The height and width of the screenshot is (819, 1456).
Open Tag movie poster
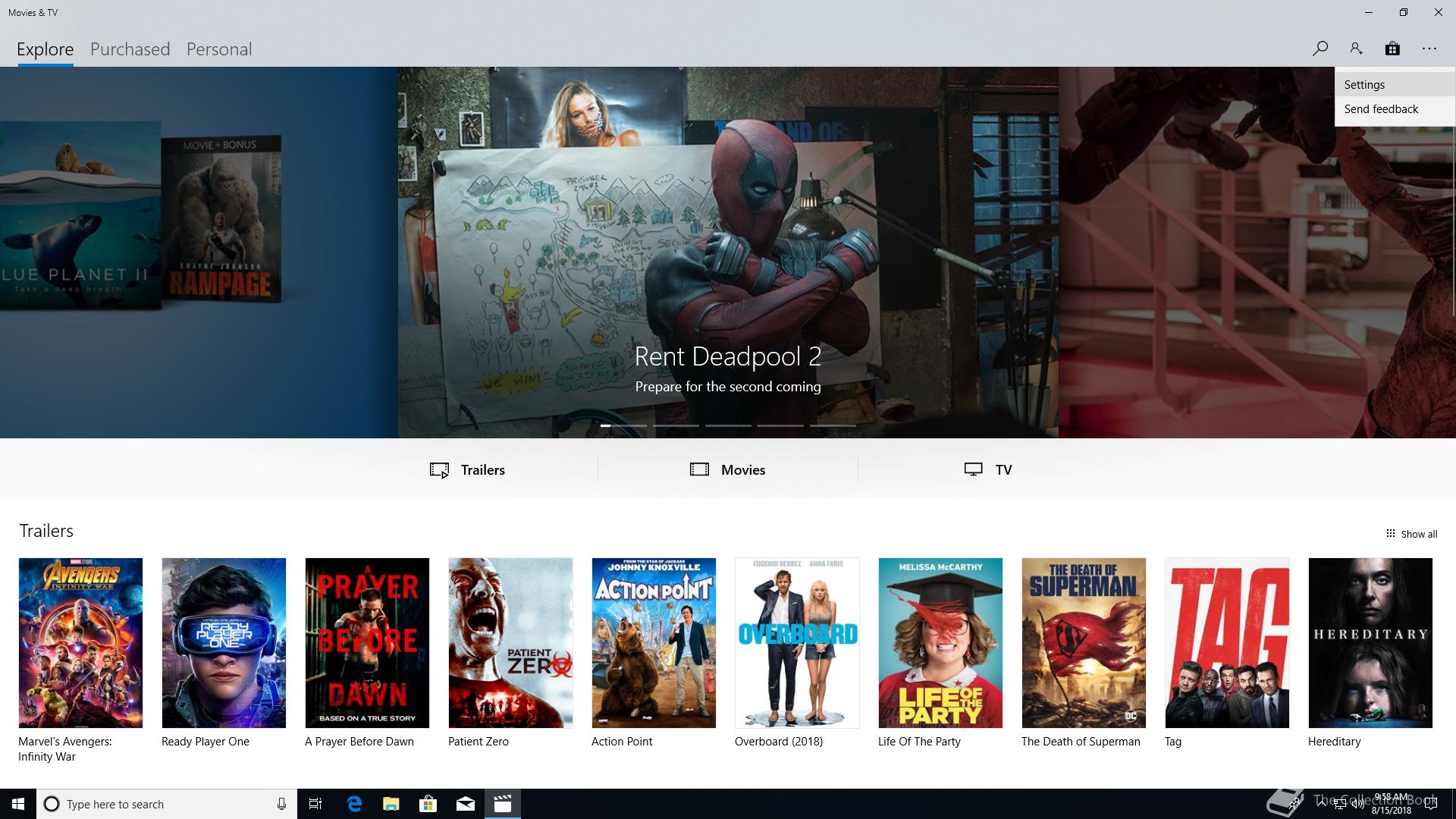point(1227,643)
